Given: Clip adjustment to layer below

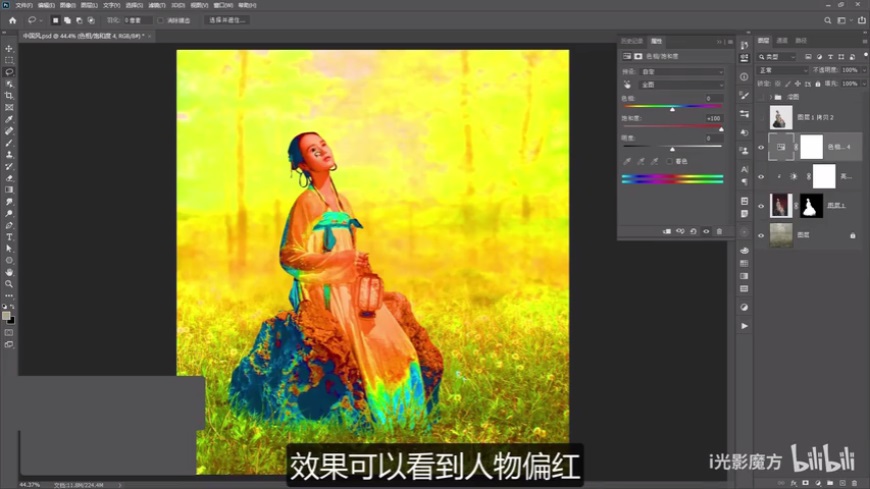Looking at the screenshot, I should (x=667, y=231).
